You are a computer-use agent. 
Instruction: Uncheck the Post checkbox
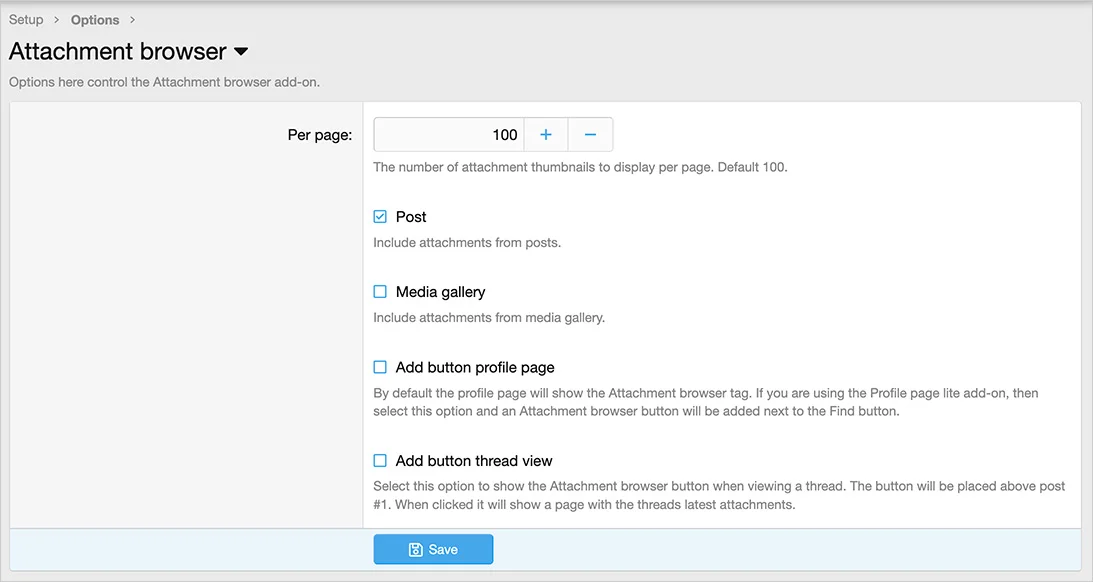(380, 217)
